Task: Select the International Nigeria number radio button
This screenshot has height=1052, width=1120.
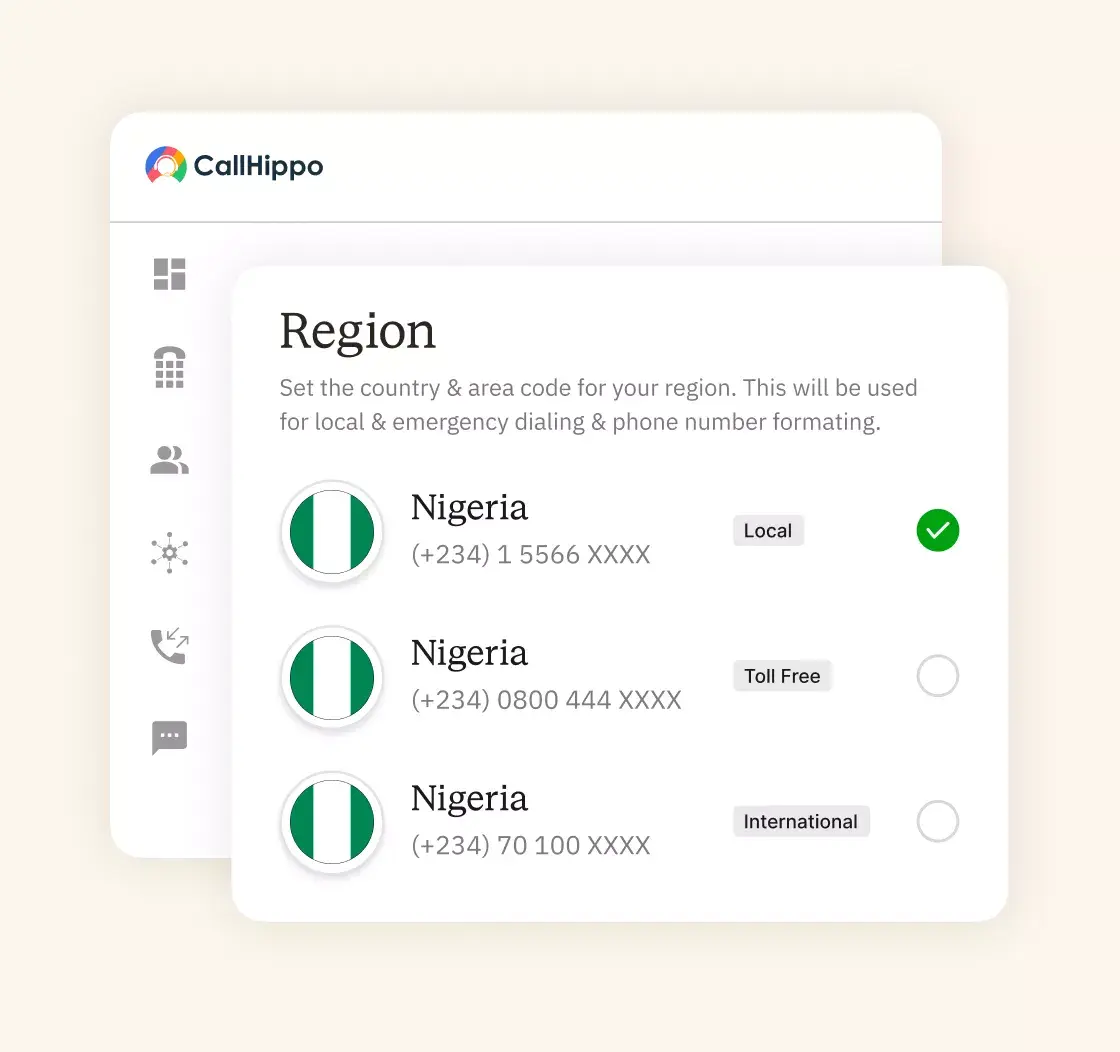Action: (x=937, y=821)
